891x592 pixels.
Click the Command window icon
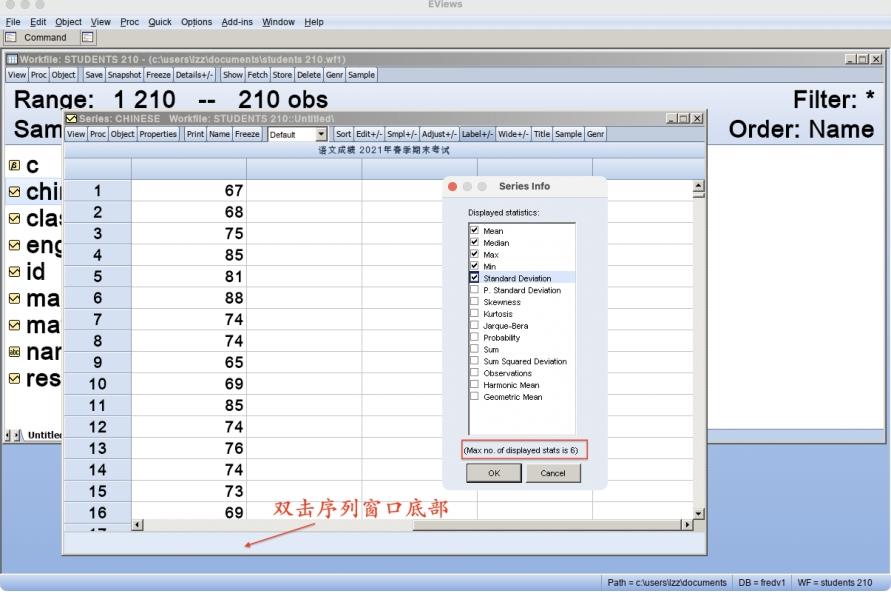12,38
